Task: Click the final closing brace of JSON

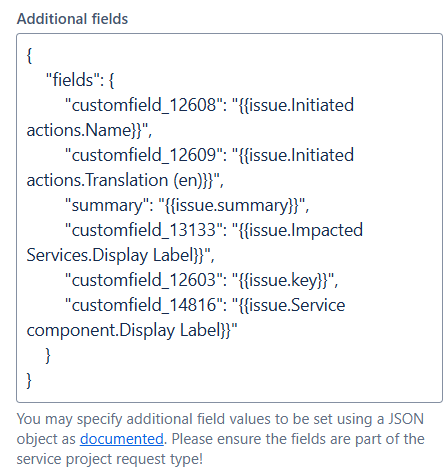Action: [x=29, y=380]
